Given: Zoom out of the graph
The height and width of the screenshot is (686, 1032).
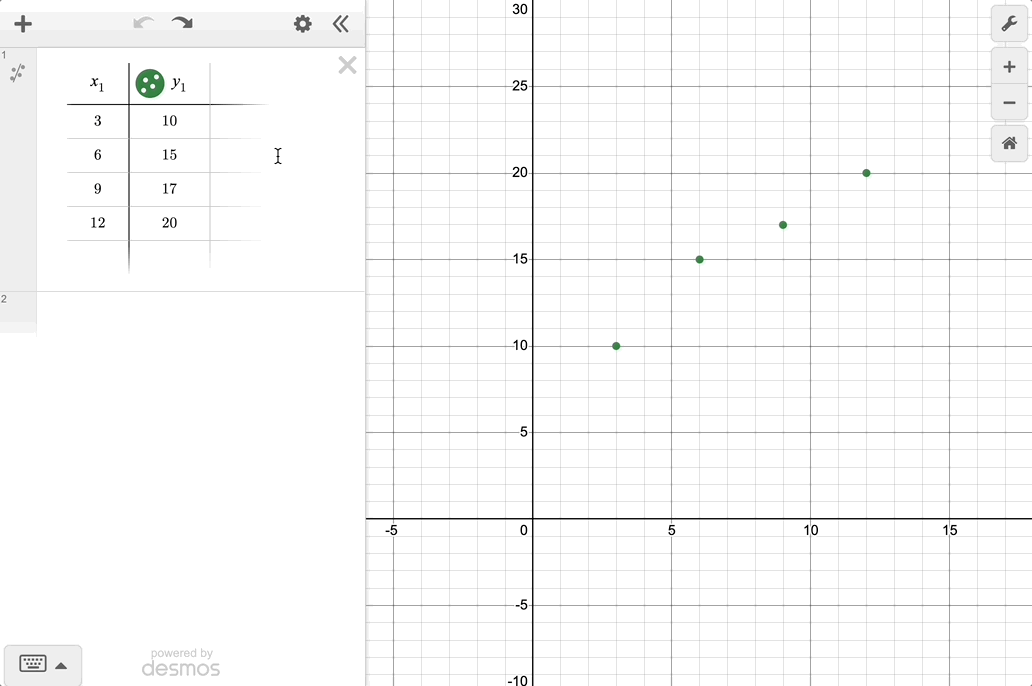Looking at the screenshot, I should point(1009,103).
